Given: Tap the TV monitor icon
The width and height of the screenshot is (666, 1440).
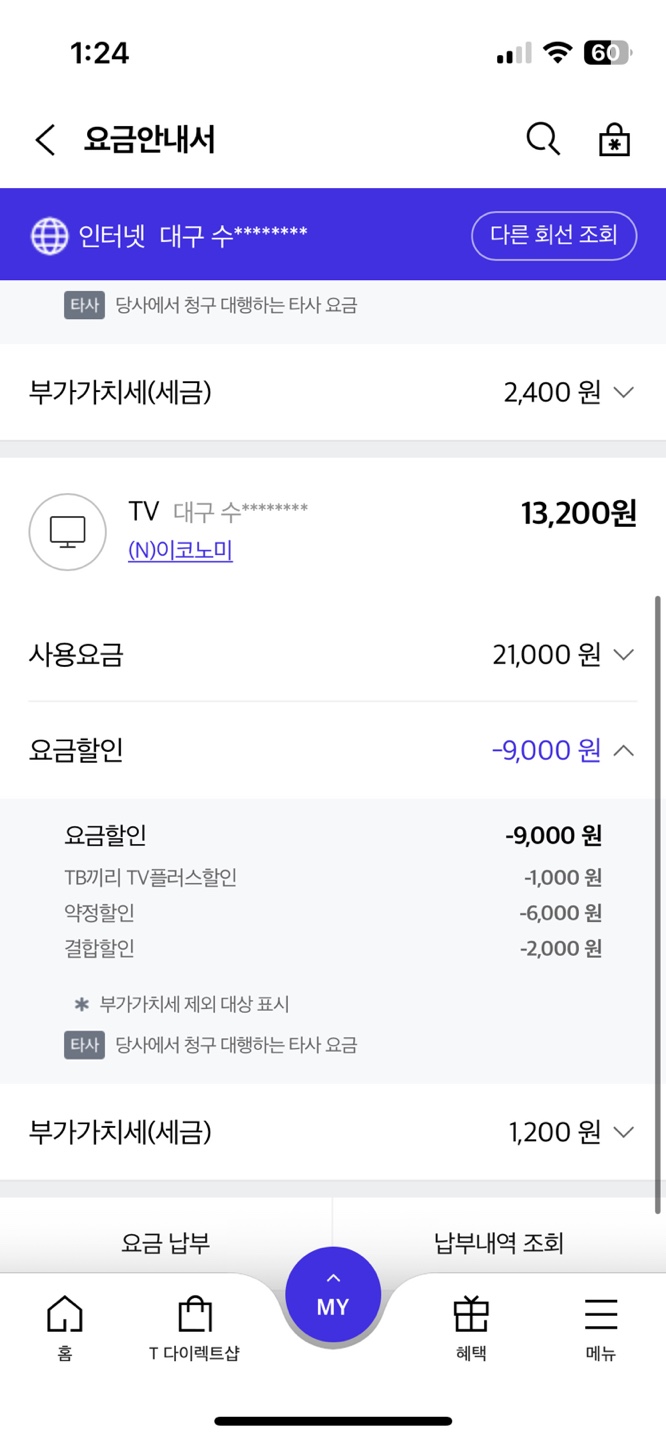Looking at the screenshot, I should (x=67, y=531).
